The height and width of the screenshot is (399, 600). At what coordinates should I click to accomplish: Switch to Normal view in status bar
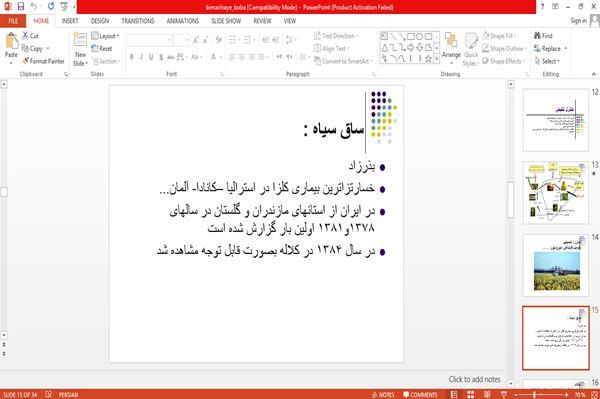454,394
